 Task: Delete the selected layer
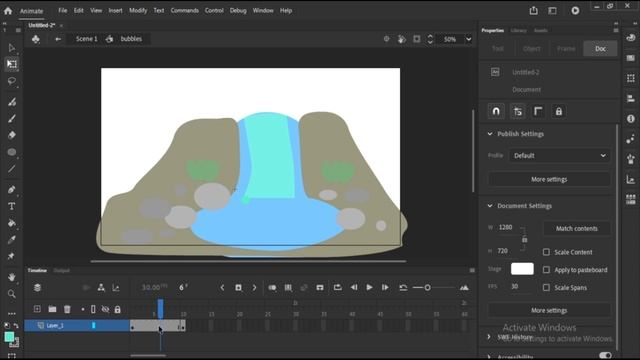tap(67, 309)
